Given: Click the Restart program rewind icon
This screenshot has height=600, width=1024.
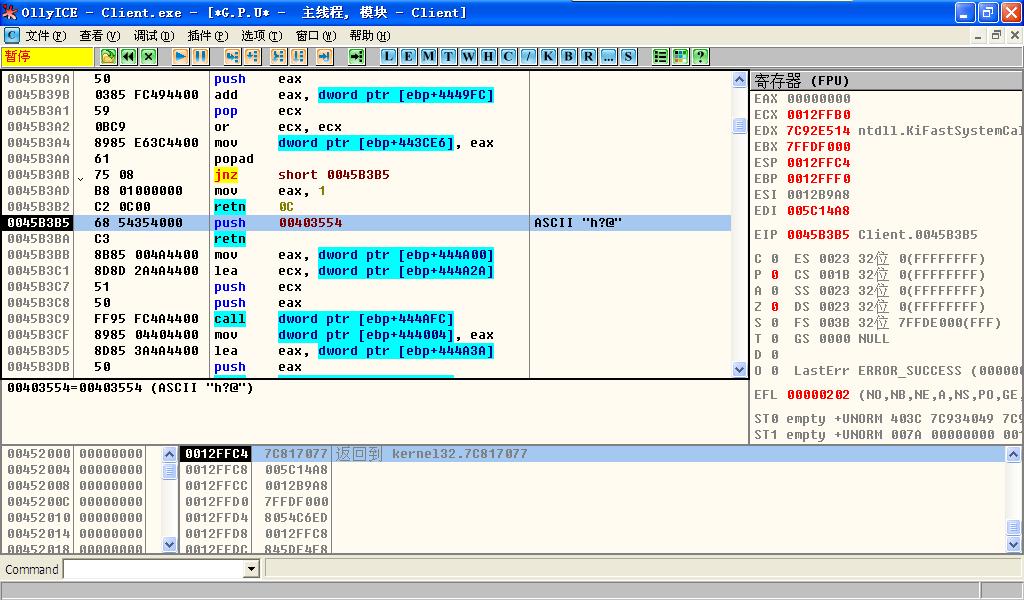Looking at the screenshot, I should (129, 57).
